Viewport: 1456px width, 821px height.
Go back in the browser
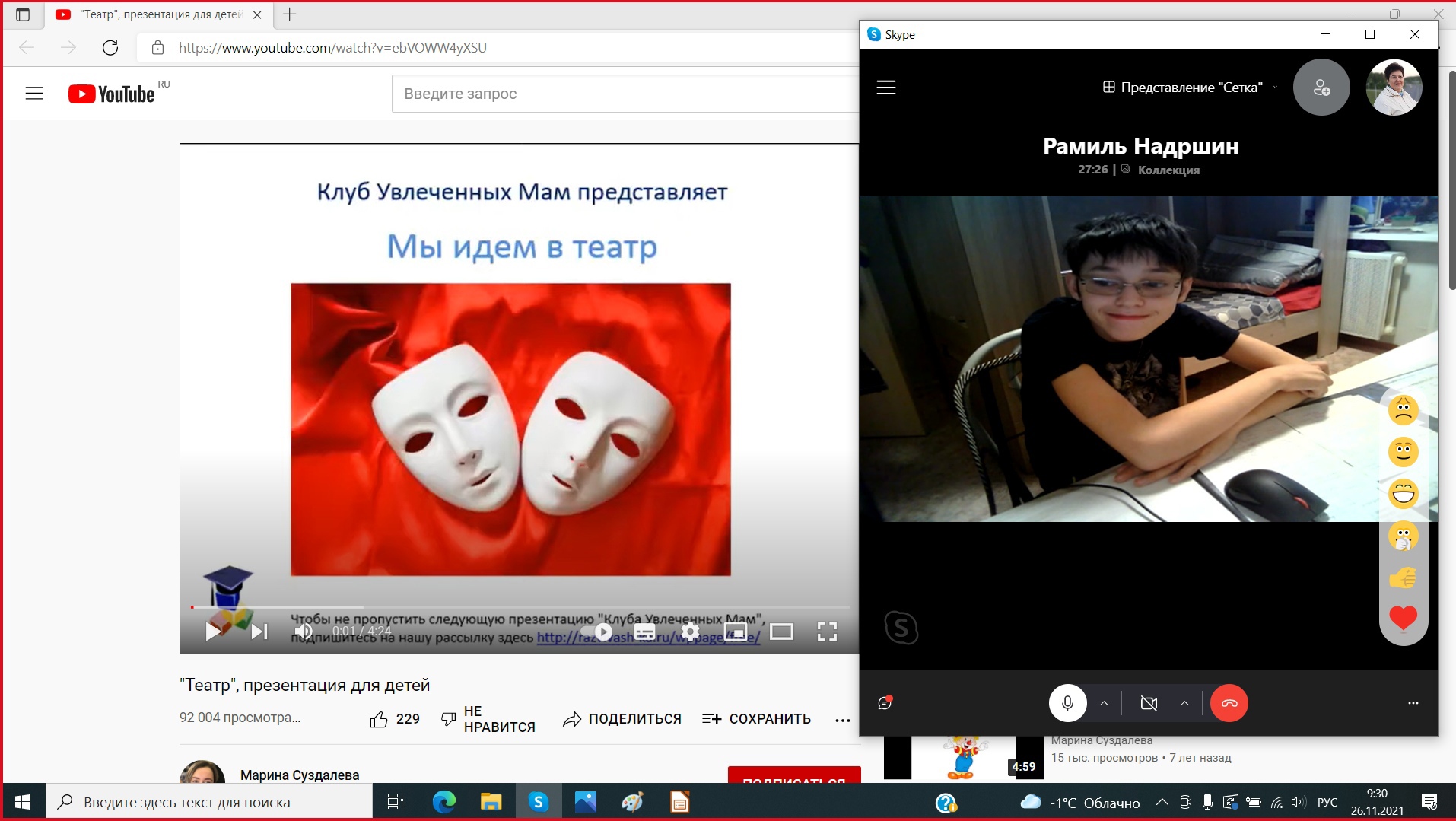[x=27, y=48]
